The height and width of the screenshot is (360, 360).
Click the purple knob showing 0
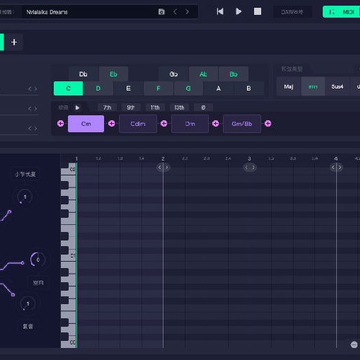pyautogui.click(x=38, y=260)
